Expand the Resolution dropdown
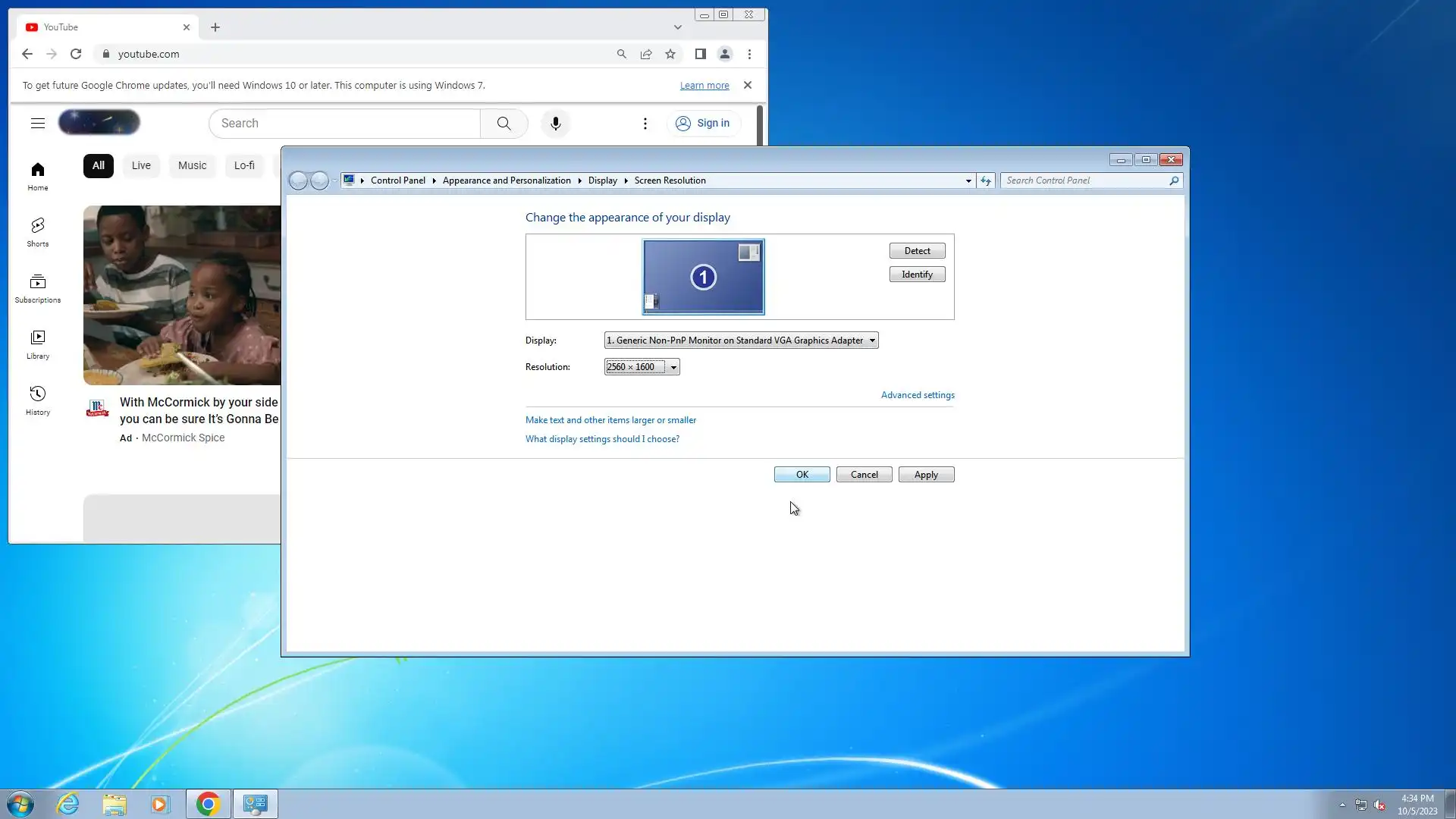The width and height of the screenshot is (1456, 819). [673, 367]
